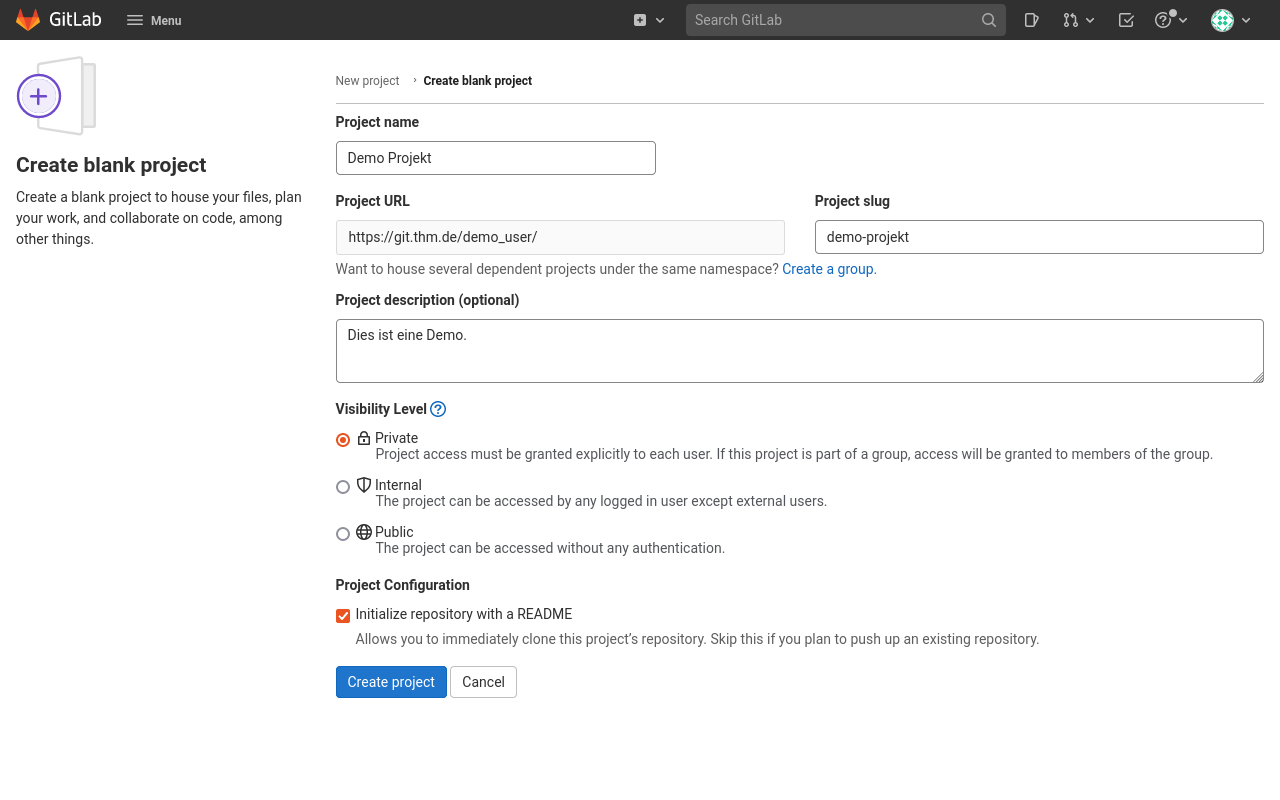Screen dimensions: 1280x800
Task: Click the Project name field
Action: pyautogui.click(x=496, y=158)
